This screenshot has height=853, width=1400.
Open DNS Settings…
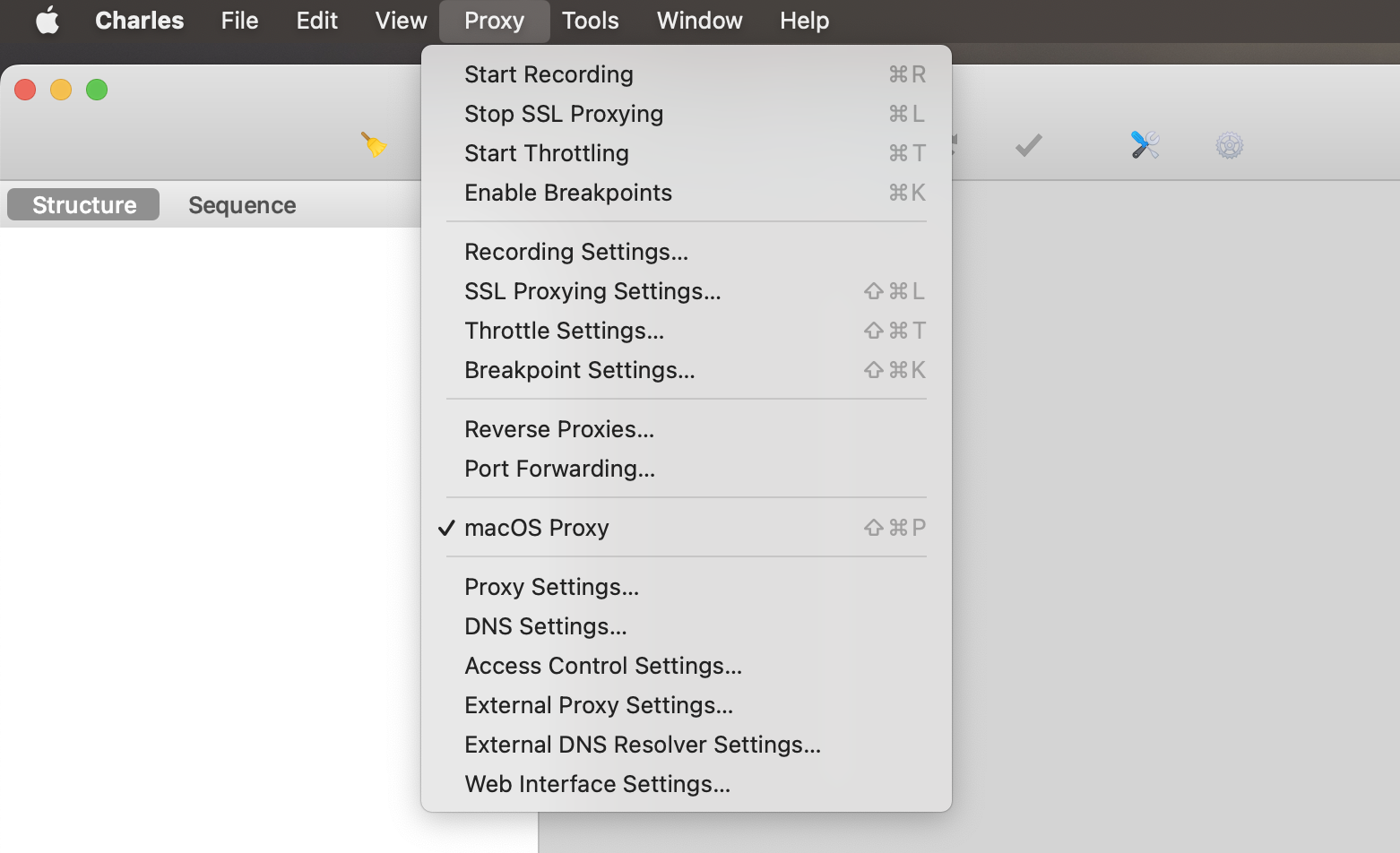click(687, 626)
